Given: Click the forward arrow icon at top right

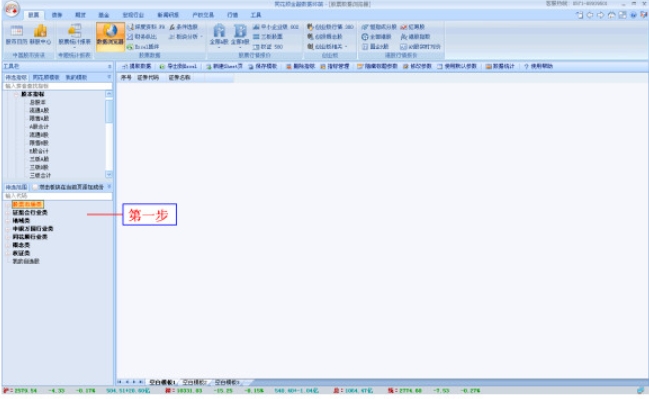Looking at the screenshot, I should point(601,15).
